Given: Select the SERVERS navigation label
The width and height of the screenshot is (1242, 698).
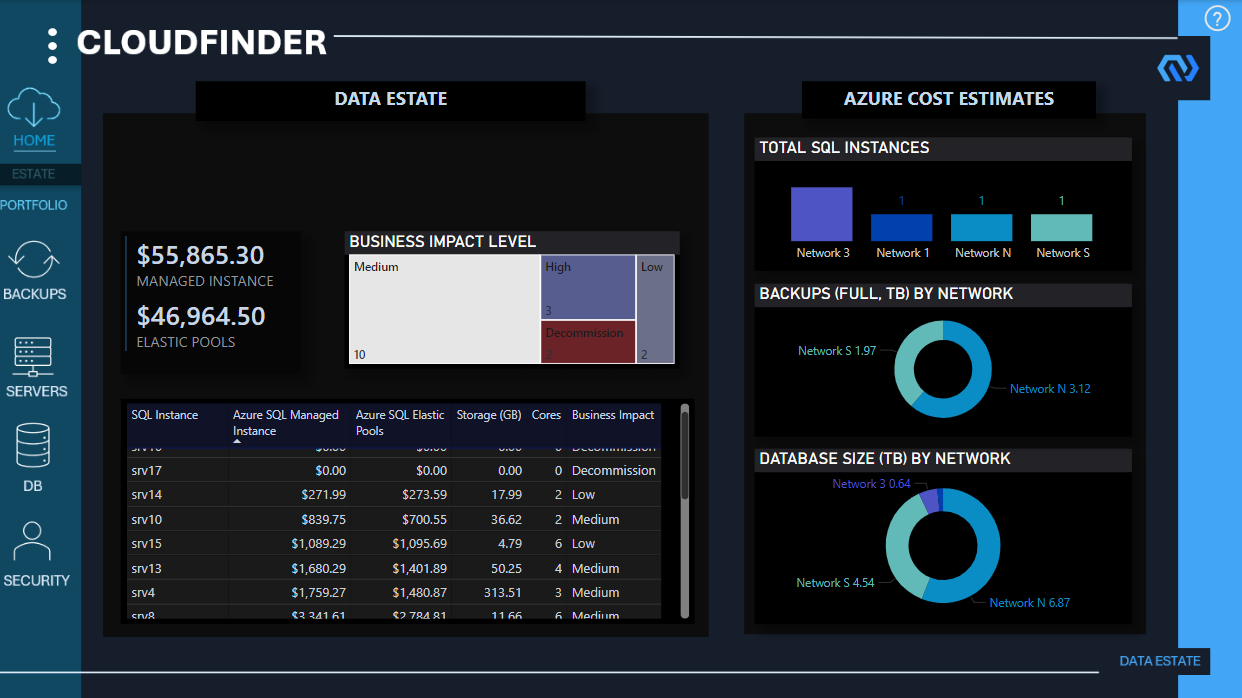Looking at the screenshot, I should (x=36, y=391).
